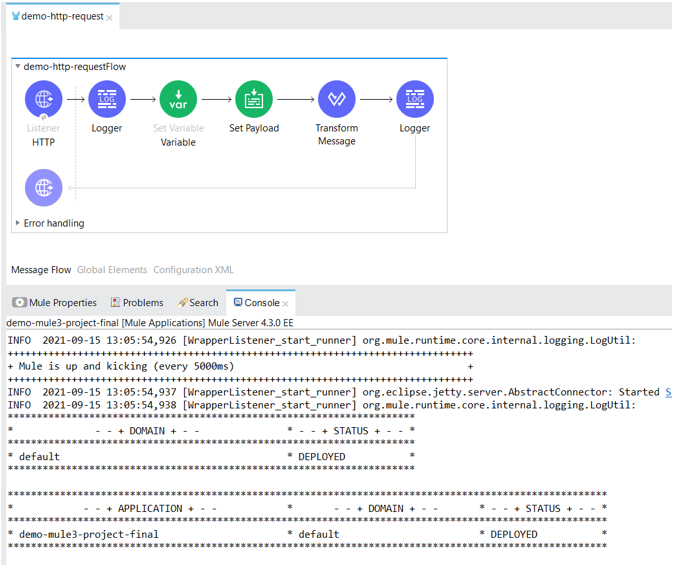Select the Set Payload component icon
Image resolution: width=690 pixels, height=568 pixels.
pos(254,99)
